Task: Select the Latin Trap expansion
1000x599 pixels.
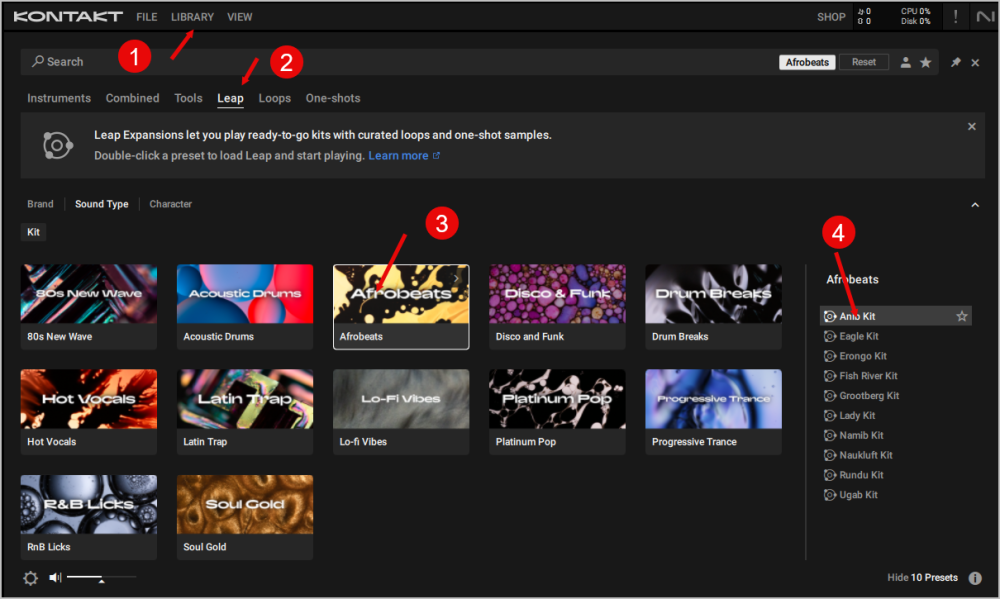Action: coord(245,412)
